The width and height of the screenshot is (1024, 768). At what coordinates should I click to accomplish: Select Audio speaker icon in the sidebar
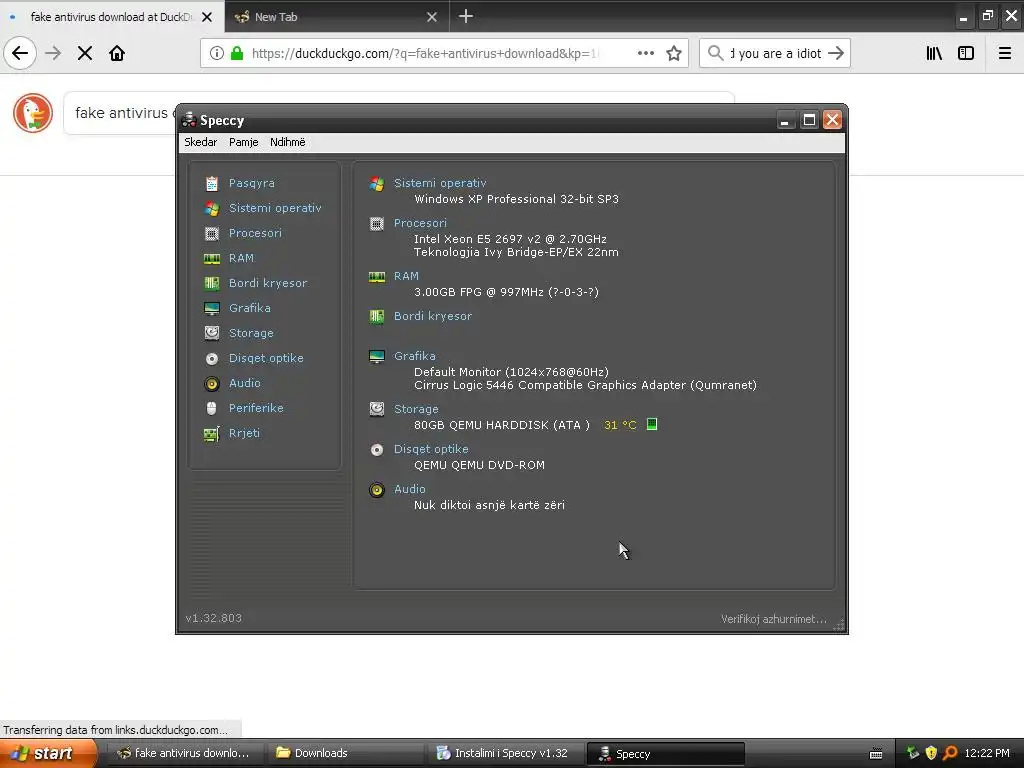click(212, 383)
